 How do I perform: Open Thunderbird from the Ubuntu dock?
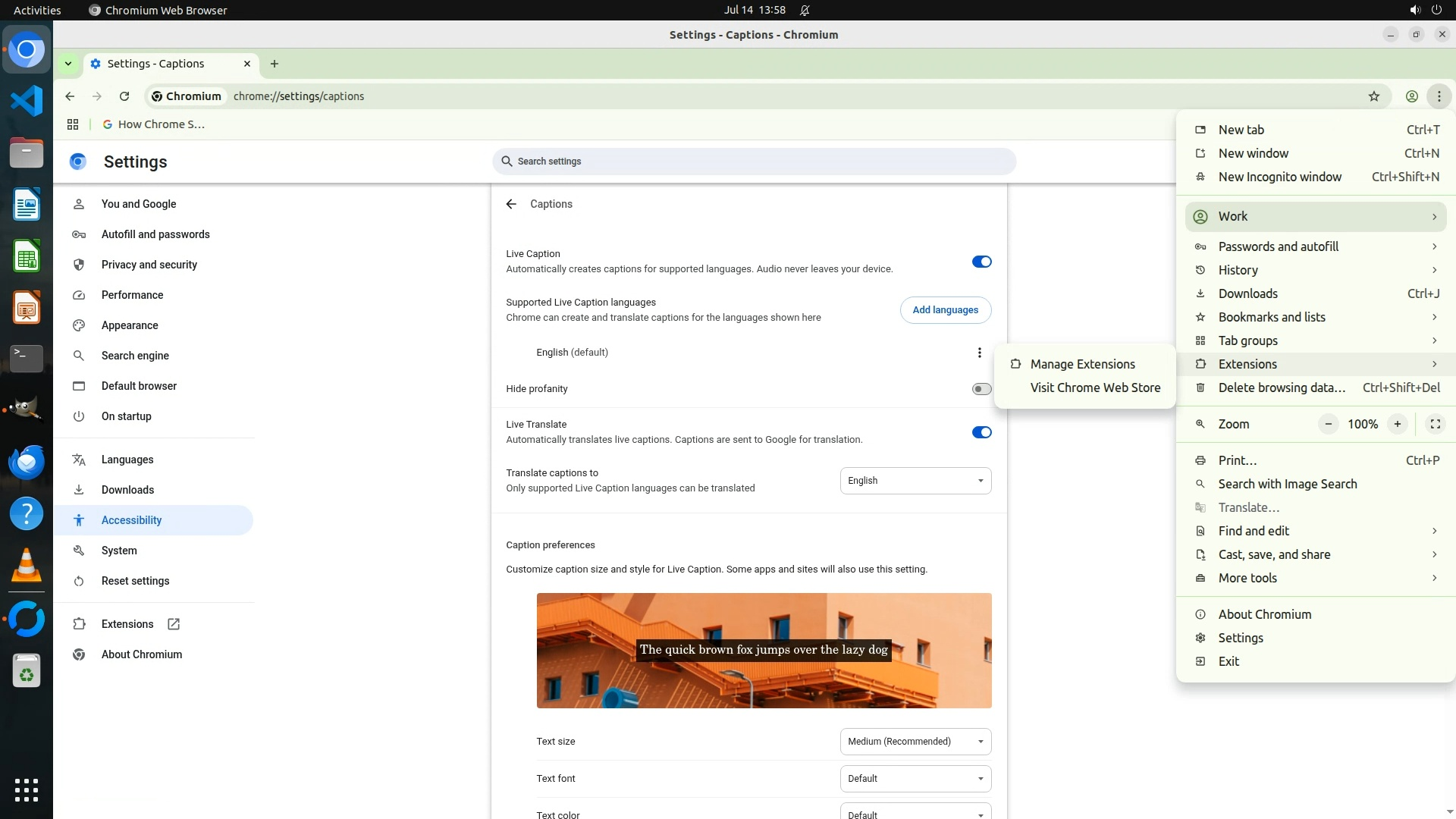(x=27, y=462)
